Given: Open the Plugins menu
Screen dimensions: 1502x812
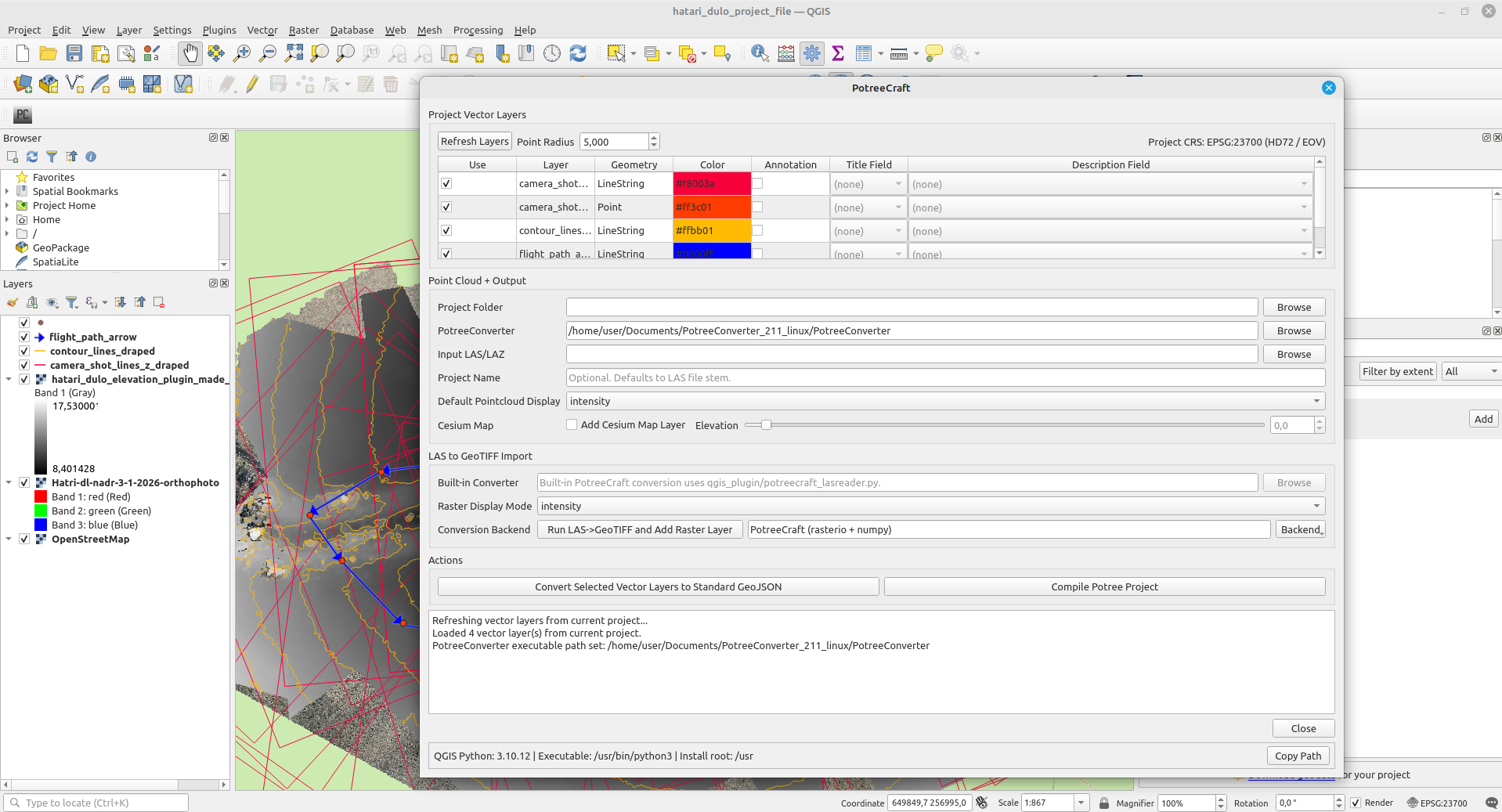Looking at the screenshot, I should [x=219, y=30].
